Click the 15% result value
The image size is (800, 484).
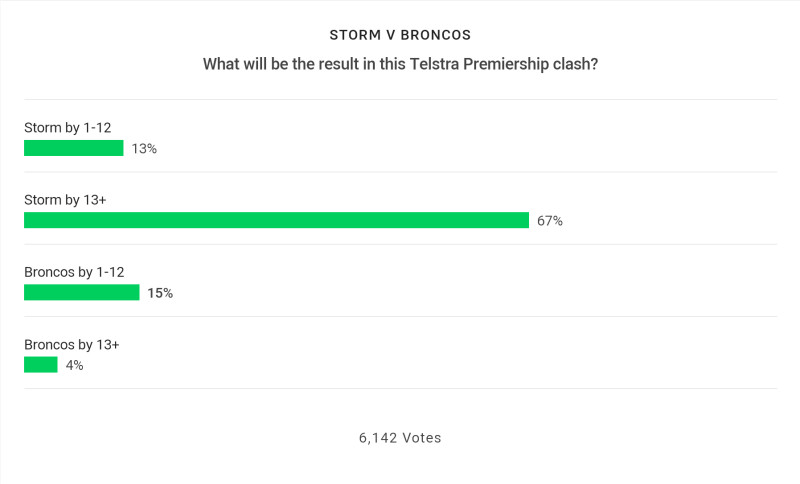click(160, 293)
